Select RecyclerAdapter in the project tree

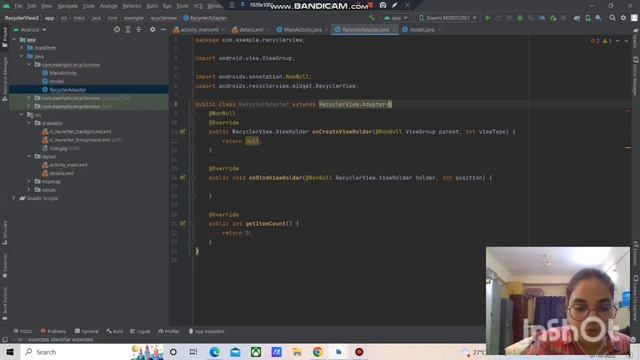pyautogui.click(x=67, y=90)
